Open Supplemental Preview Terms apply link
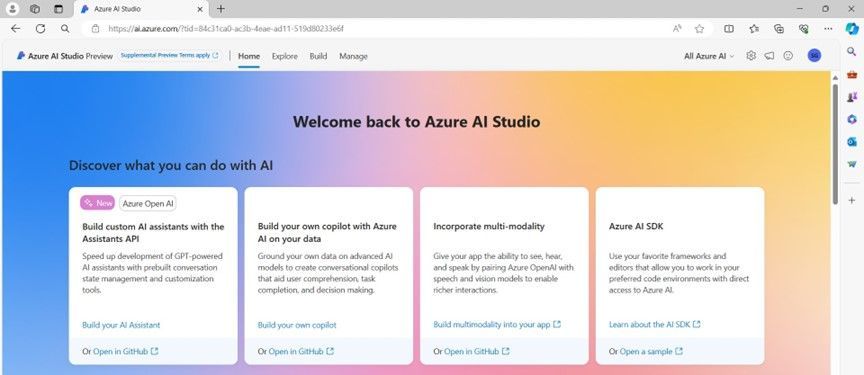 coord(169,56)
